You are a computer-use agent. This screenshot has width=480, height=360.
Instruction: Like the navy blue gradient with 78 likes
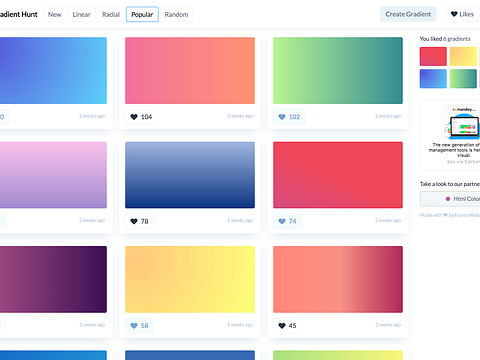pyautogui.click(x=139, y=221)
